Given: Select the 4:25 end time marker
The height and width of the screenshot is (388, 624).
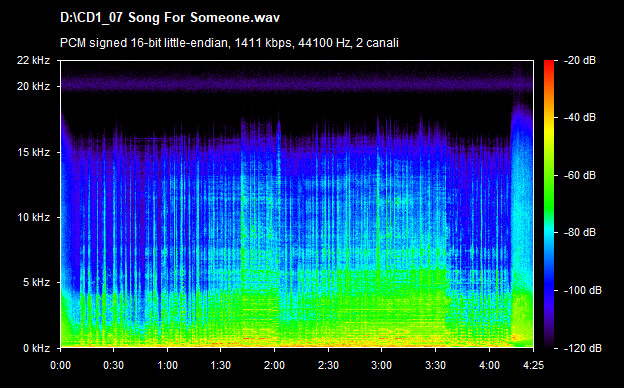Looking at the screenshot, I should coord(533,365).
